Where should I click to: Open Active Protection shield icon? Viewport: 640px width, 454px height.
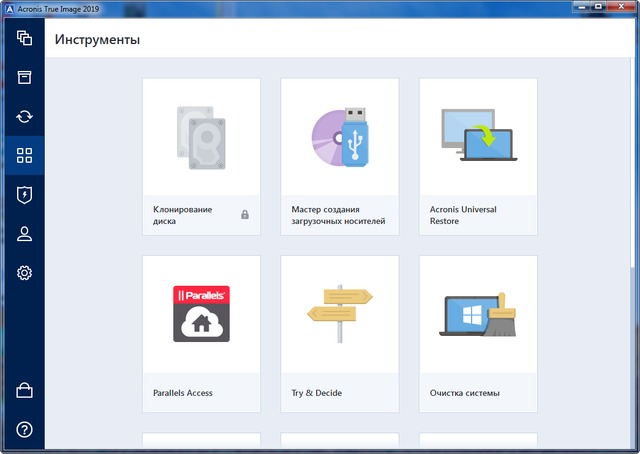click(x=25, y=195)
